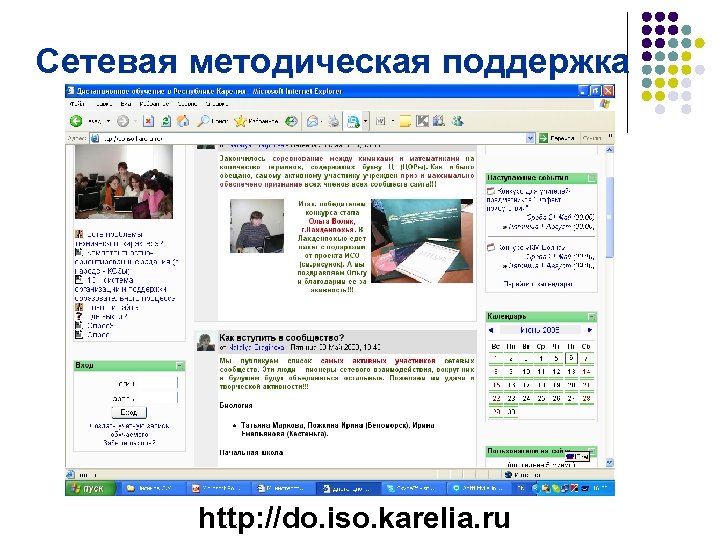This screenshot has height=540, width=720.
Task: Click the yellow note toolbar icon
Action: click(405, 121)
